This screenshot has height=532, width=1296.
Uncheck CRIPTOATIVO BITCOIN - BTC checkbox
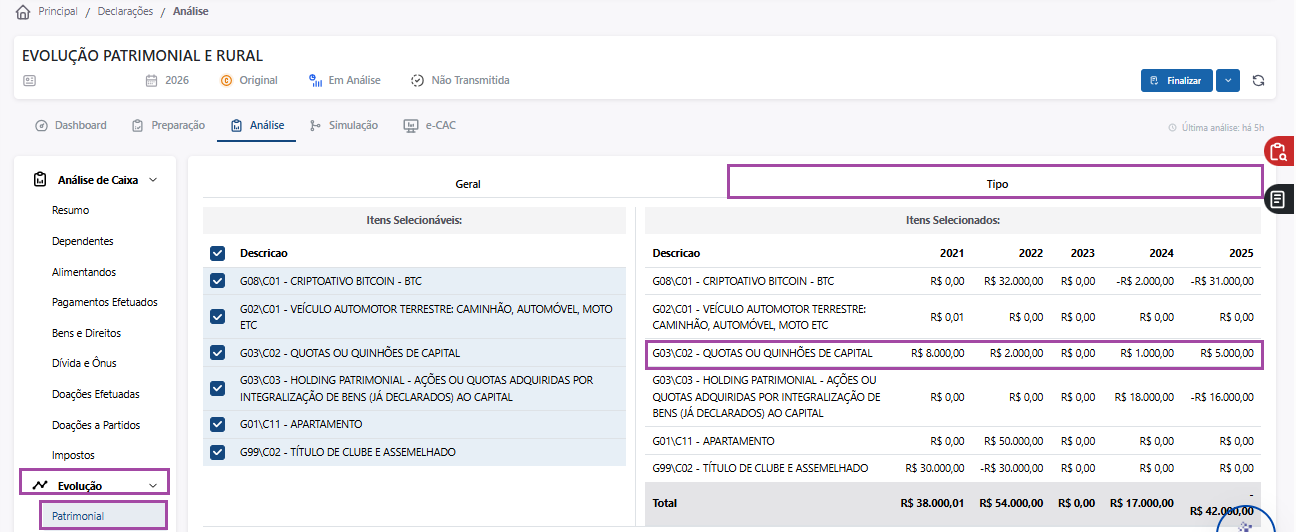[x=217, y=281]
